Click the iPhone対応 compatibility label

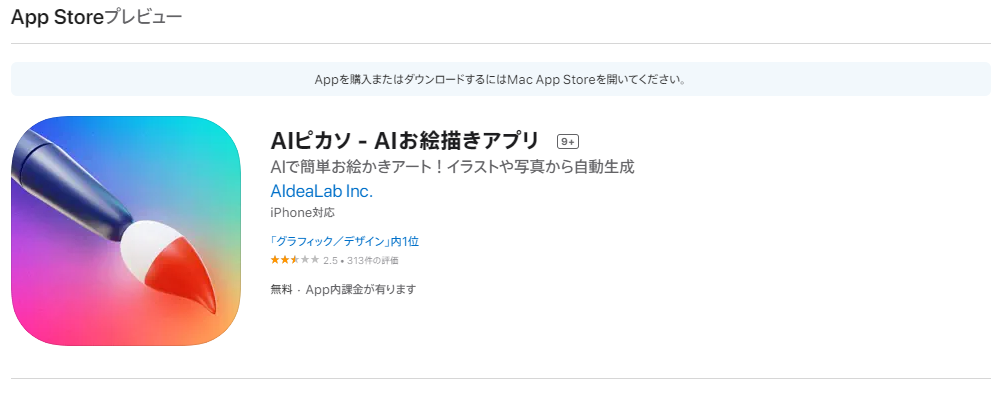(x=302, y=213)
